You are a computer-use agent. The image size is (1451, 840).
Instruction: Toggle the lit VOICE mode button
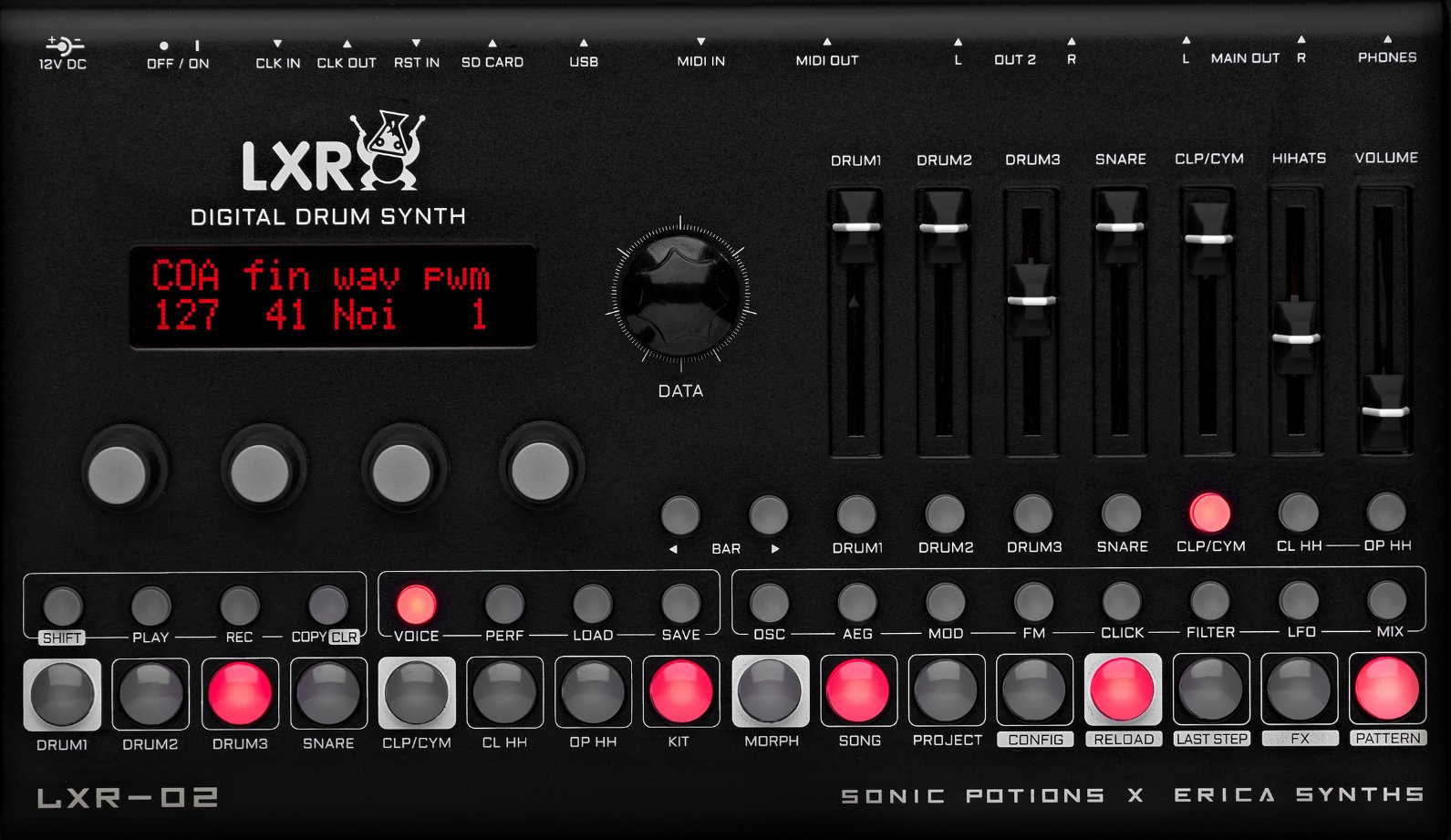(416, 604)
